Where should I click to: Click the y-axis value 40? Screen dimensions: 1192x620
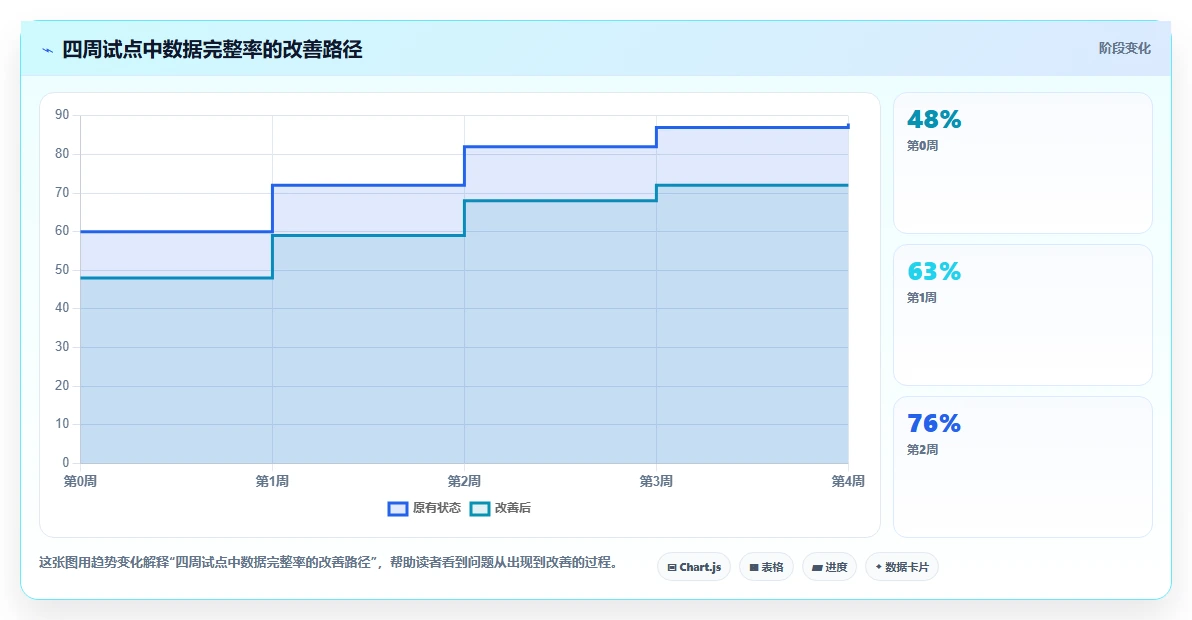click(62, 308)
